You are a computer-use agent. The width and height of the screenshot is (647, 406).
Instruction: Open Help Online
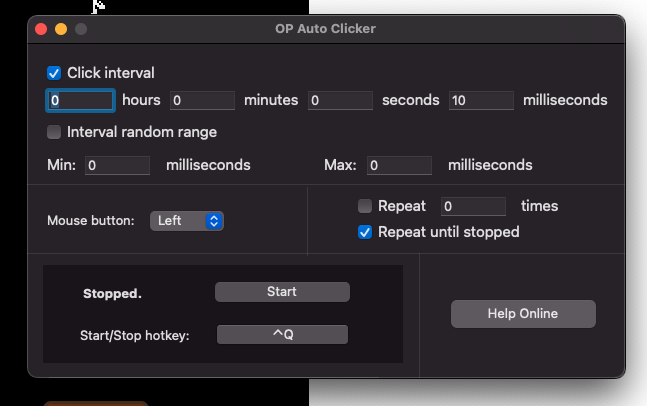click(523, 314)
